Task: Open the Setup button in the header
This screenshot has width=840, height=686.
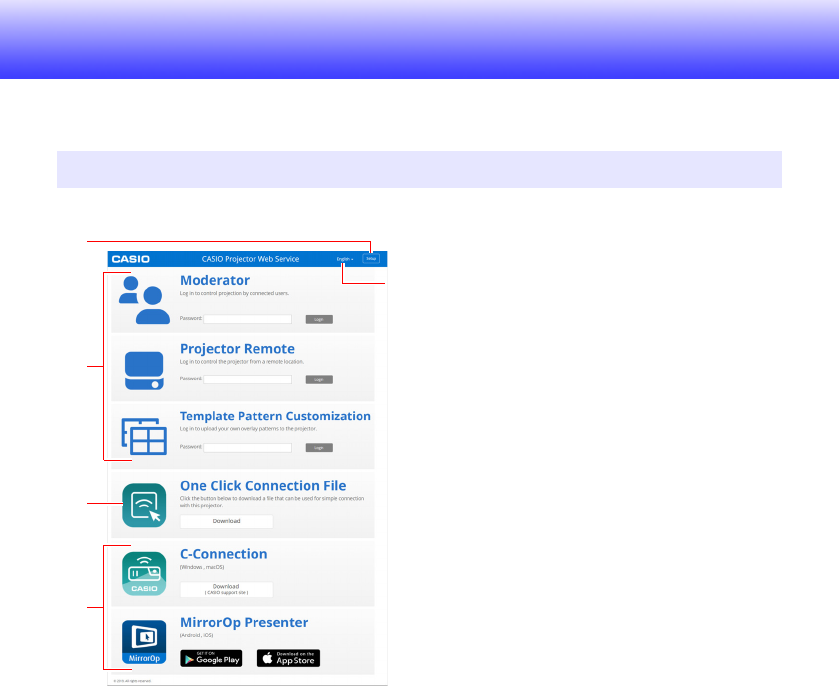Action: 371,259
